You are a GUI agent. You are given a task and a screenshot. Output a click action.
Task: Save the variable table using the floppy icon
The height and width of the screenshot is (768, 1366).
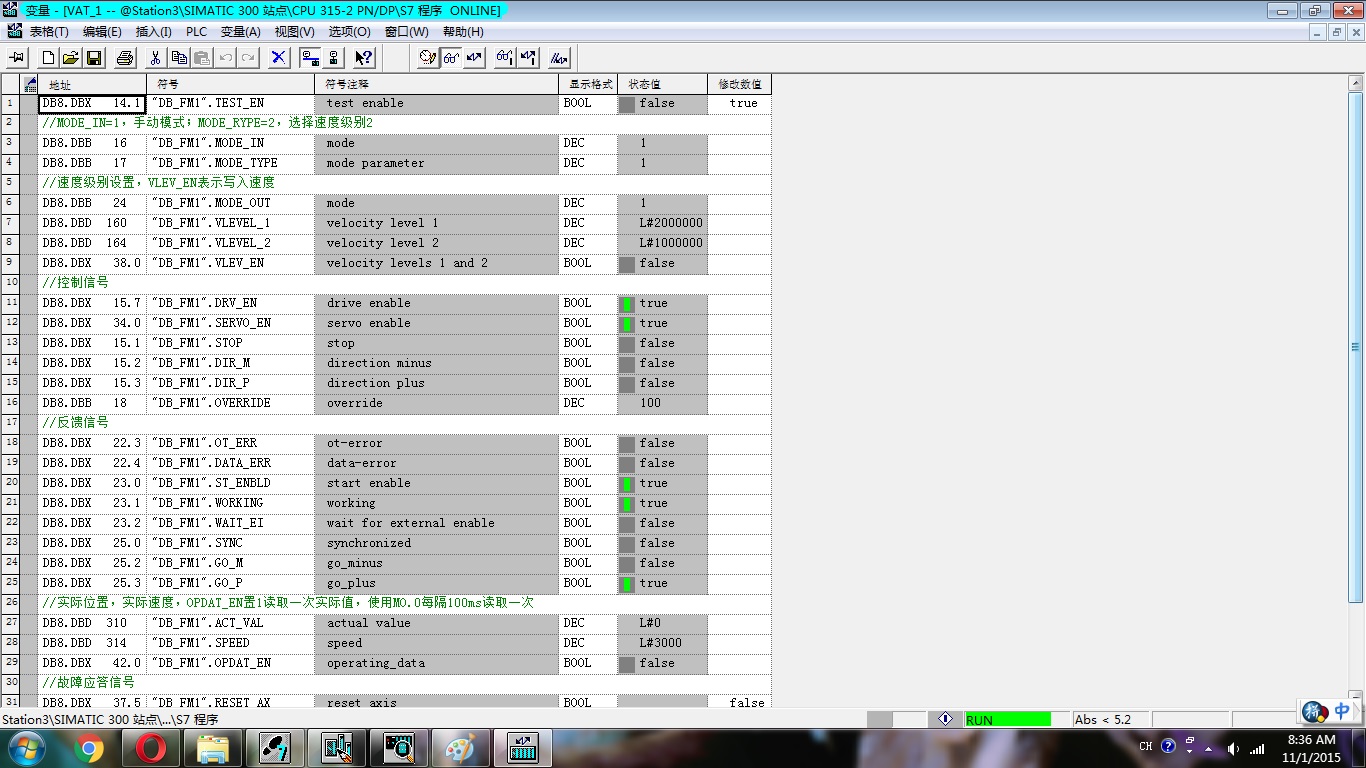coord(94,58)
